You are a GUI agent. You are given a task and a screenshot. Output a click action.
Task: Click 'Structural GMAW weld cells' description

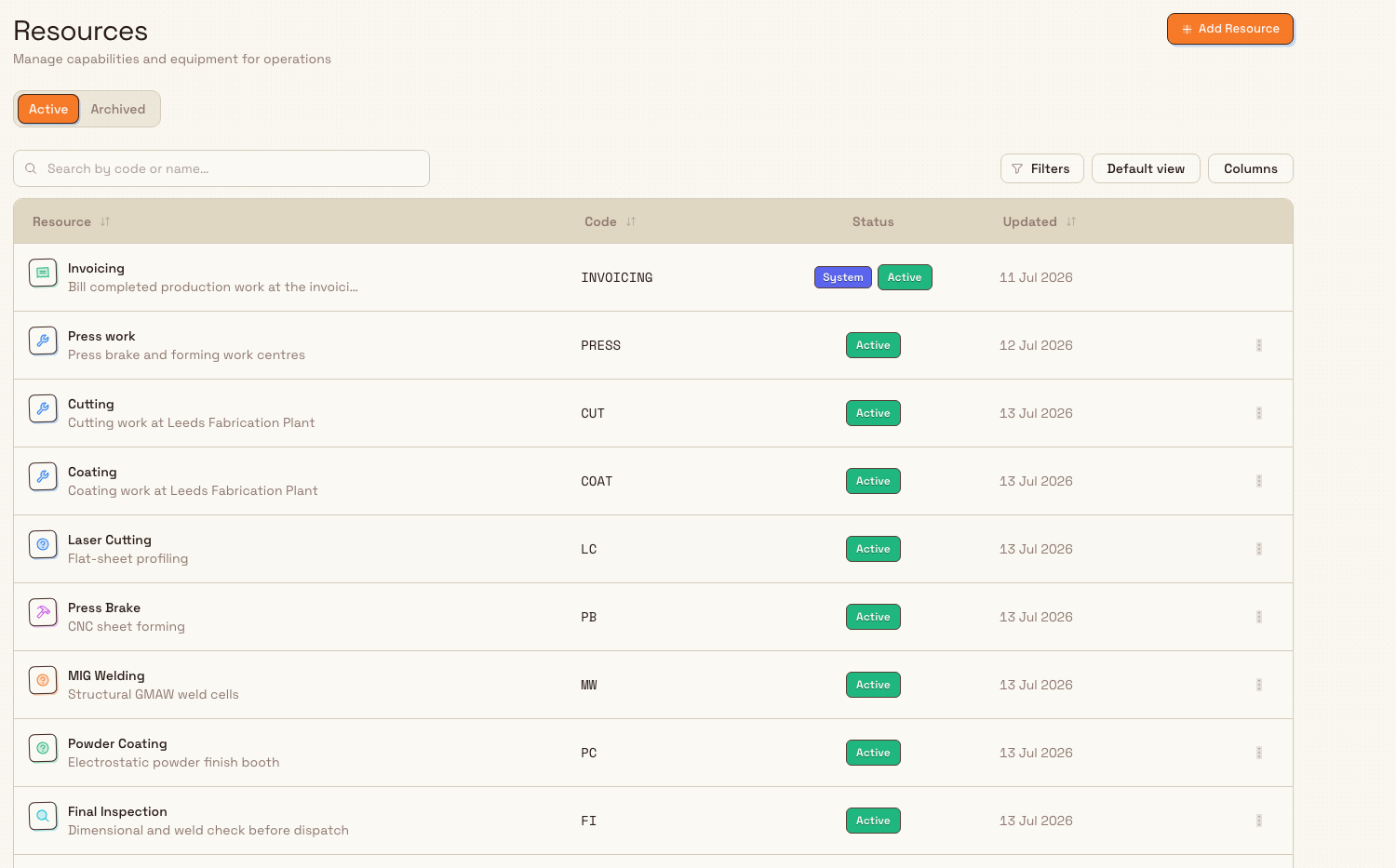pos(154,694)
